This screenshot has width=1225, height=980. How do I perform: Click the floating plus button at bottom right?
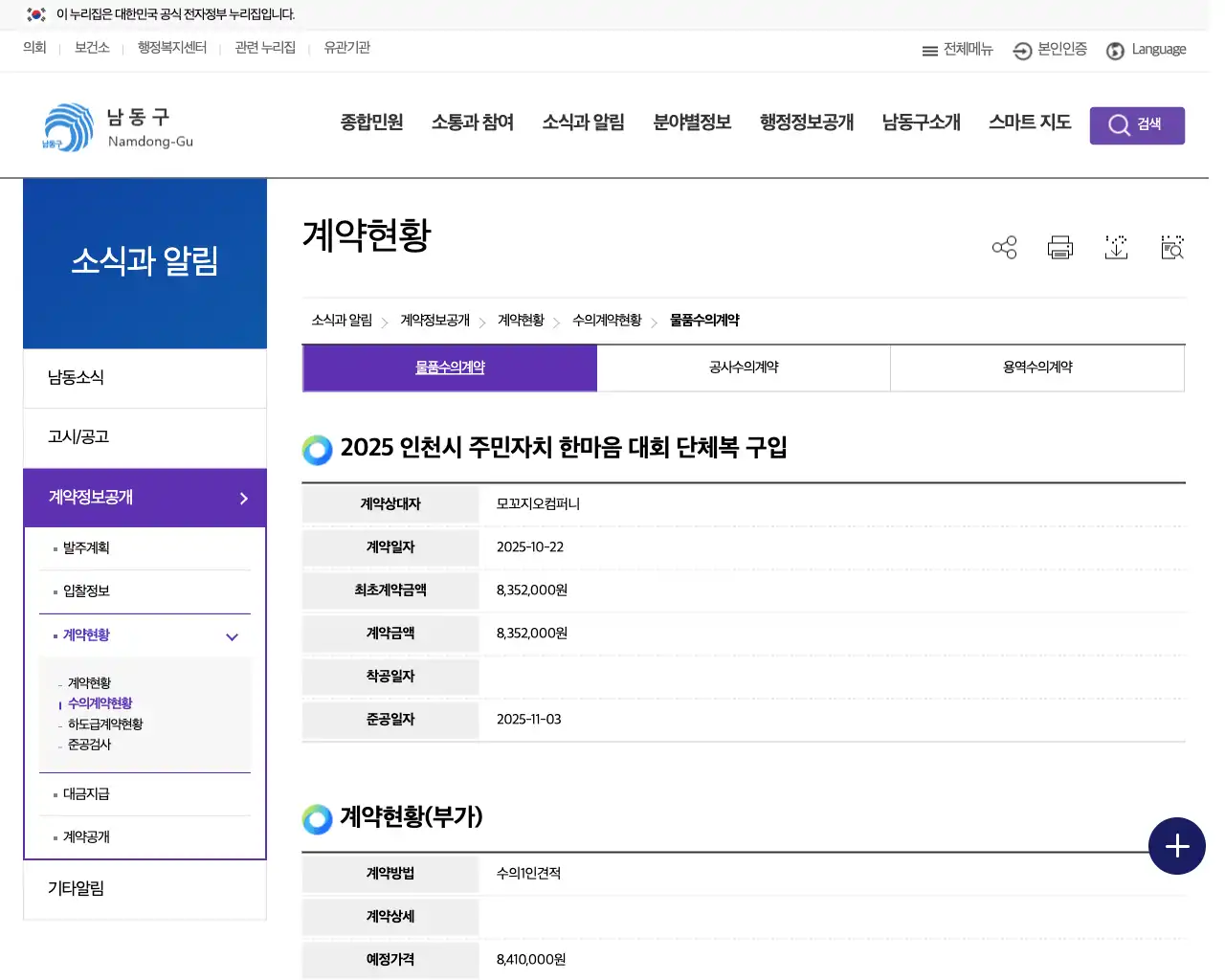pos(1176,846)
